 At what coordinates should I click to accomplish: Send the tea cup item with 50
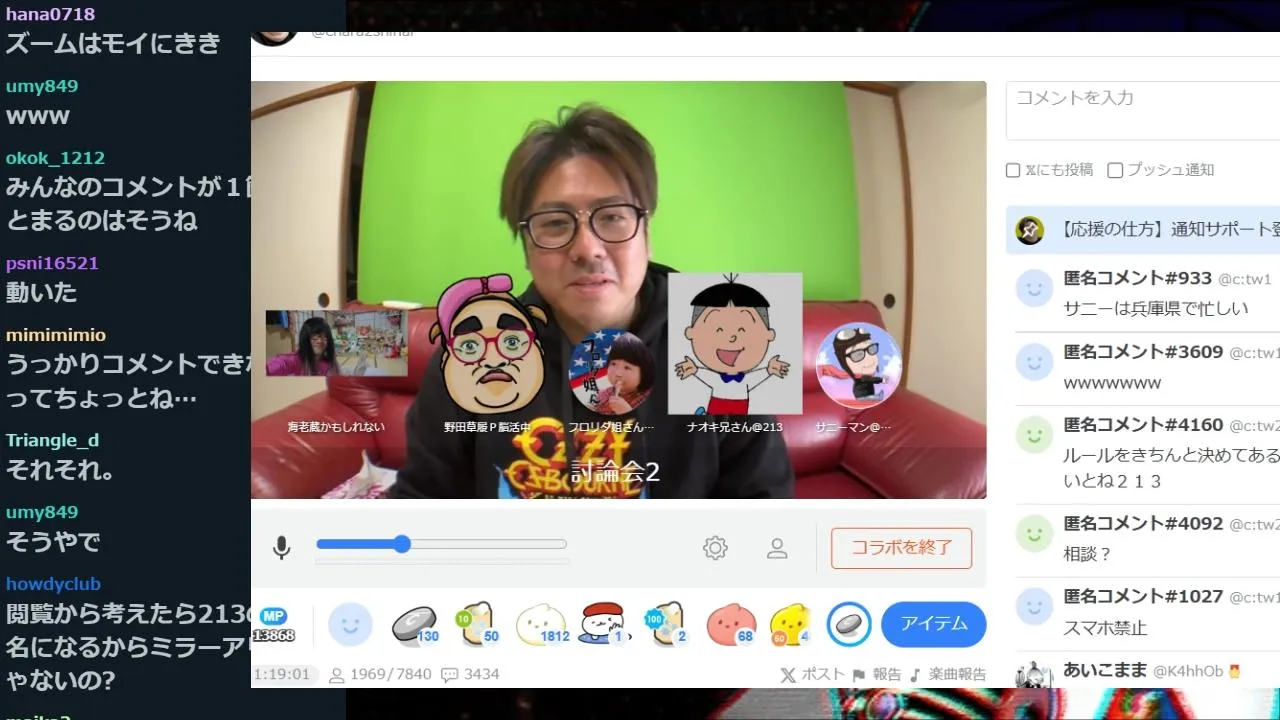tap(477, 625)
